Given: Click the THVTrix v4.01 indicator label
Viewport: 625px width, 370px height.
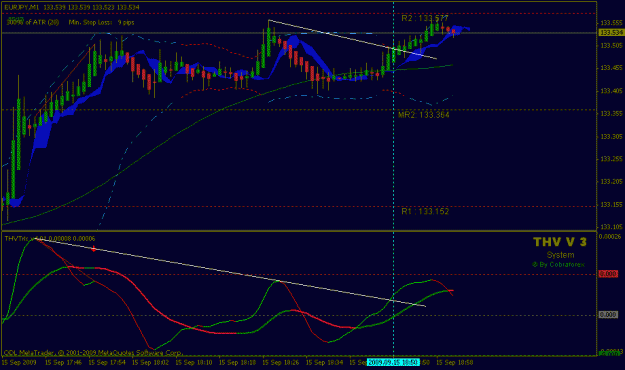Looking at the screenshot, I should pos(50,238).
